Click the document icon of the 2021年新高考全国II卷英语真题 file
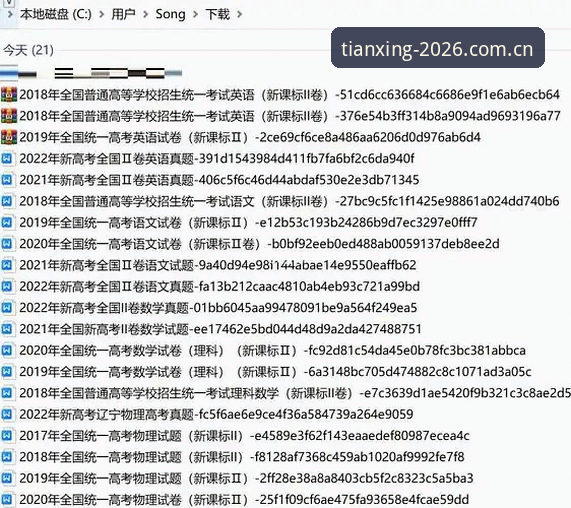Image resolution: width=571 pixels, height=508 pixels. 8,180
